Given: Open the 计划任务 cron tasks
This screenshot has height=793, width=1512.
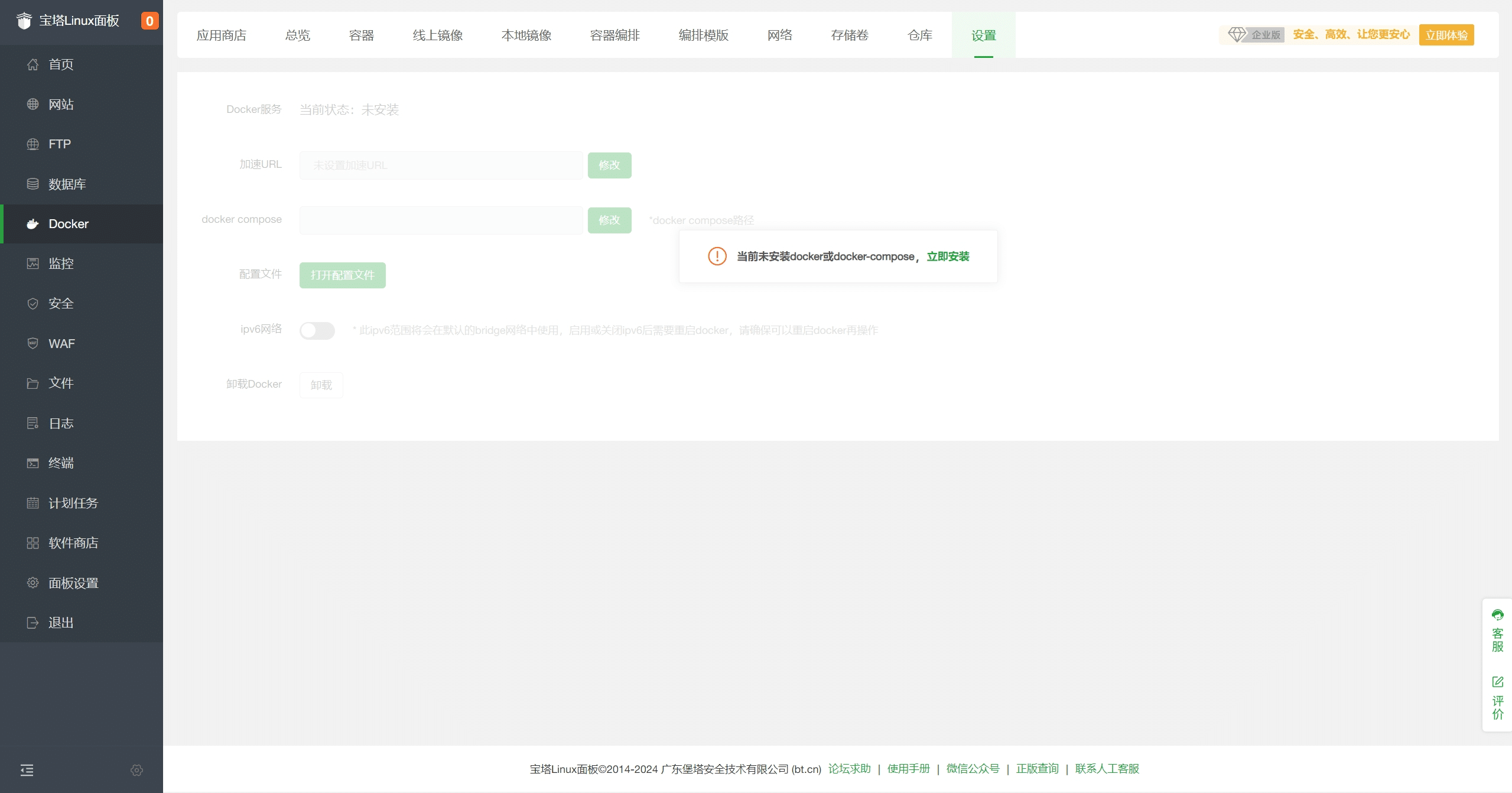Looking at the screenshot, I should (x=73, y=503).
